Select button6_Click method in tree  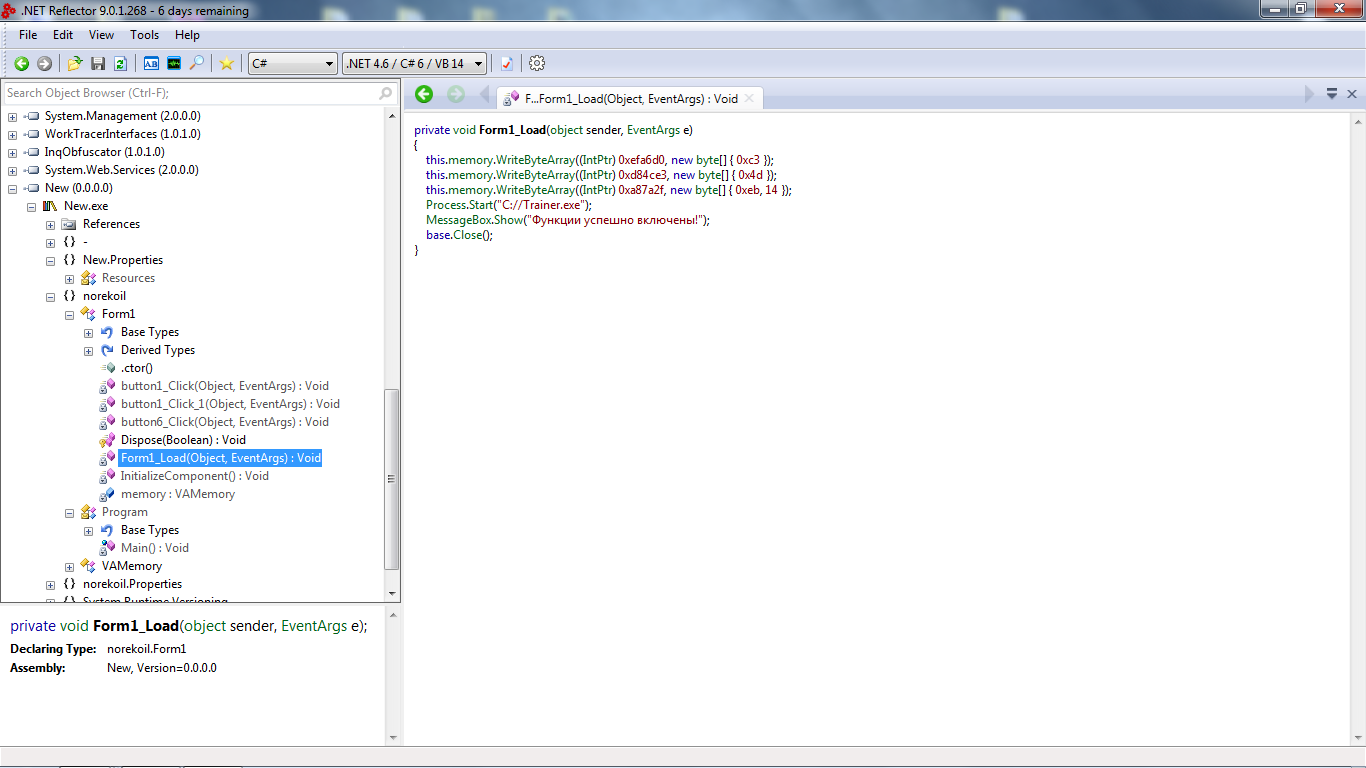pyautogui.click(x=224, y=422)
